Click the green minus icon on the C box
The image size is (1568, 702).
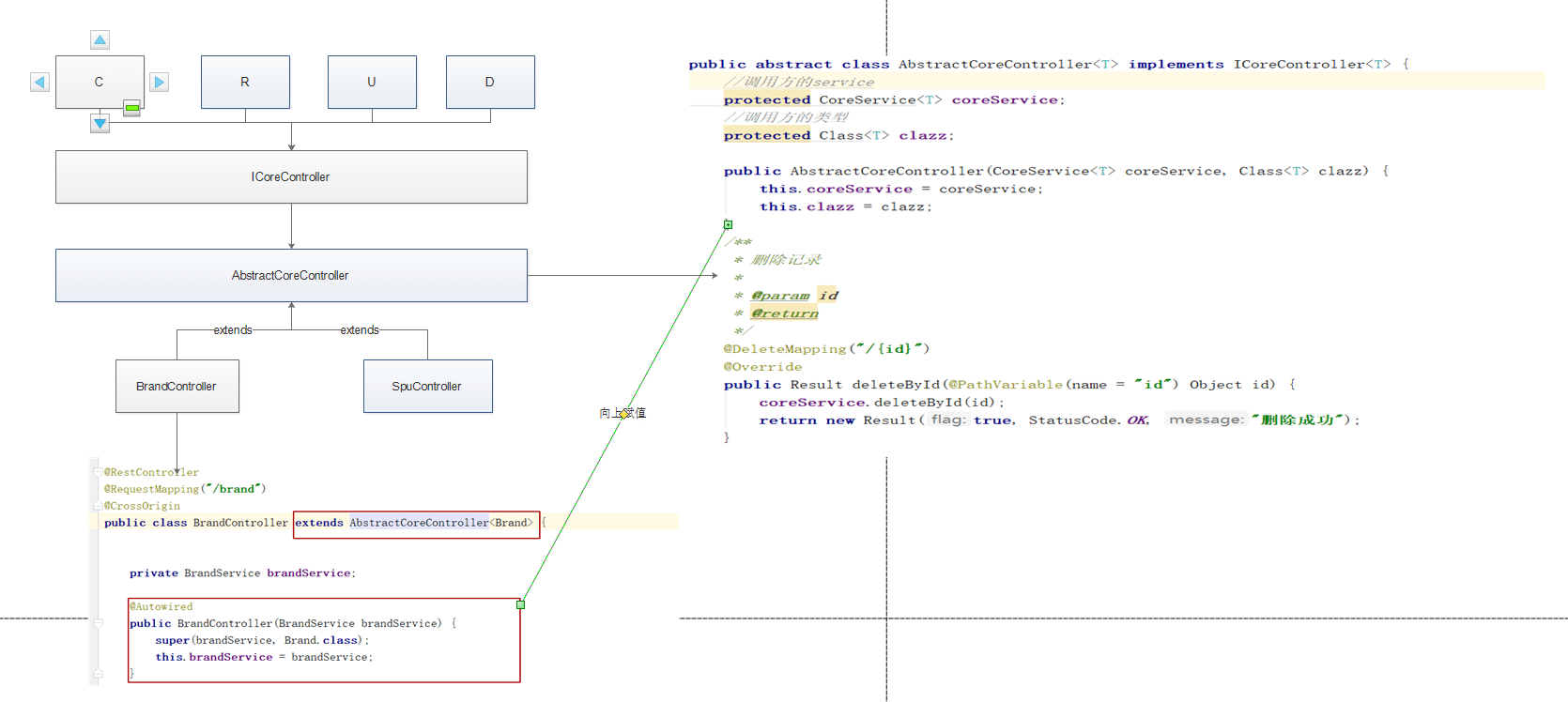(x=132, y=108)
